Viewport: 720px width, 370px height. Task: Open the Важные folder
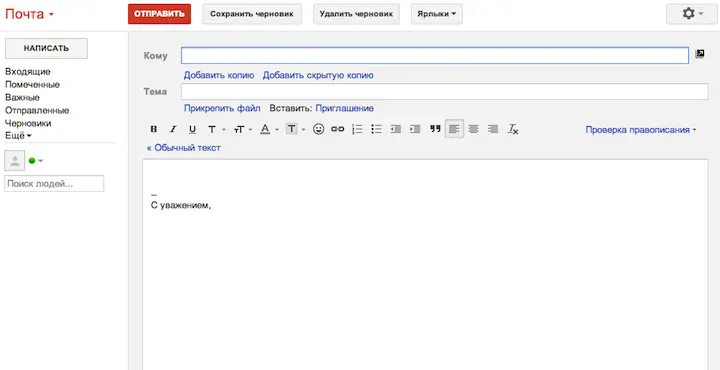[x=22, y=97]
